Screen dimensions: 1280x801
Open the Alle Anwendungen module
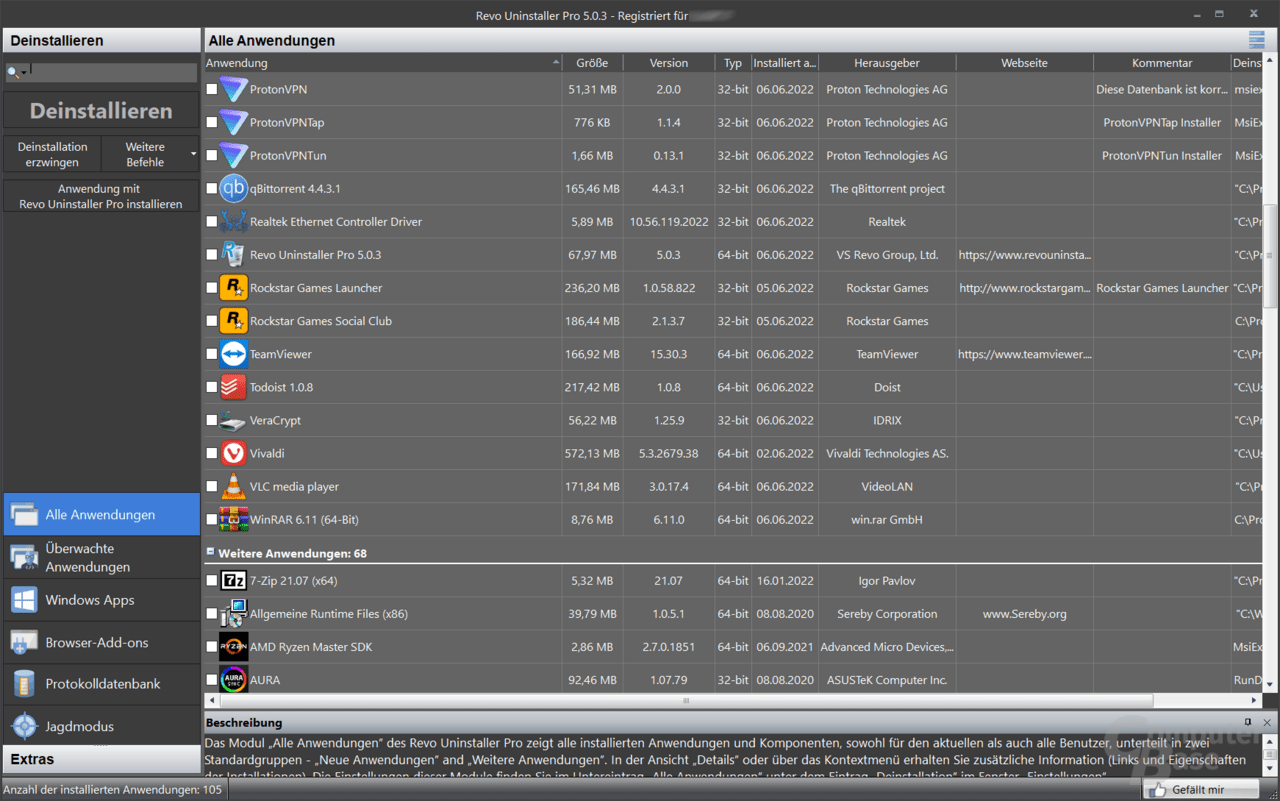click(101, 514)
